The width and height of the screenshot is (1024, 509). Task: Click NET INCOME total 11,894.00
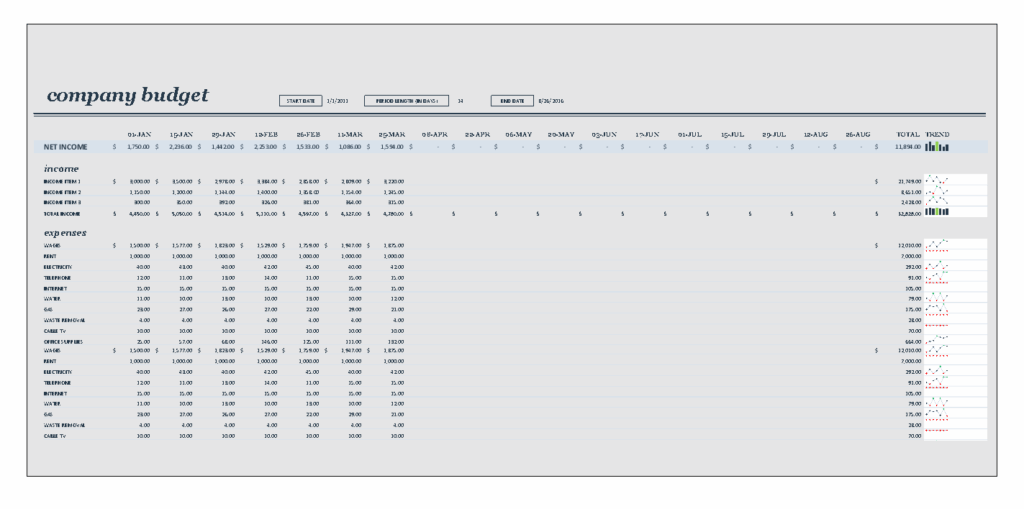(908, 147)
